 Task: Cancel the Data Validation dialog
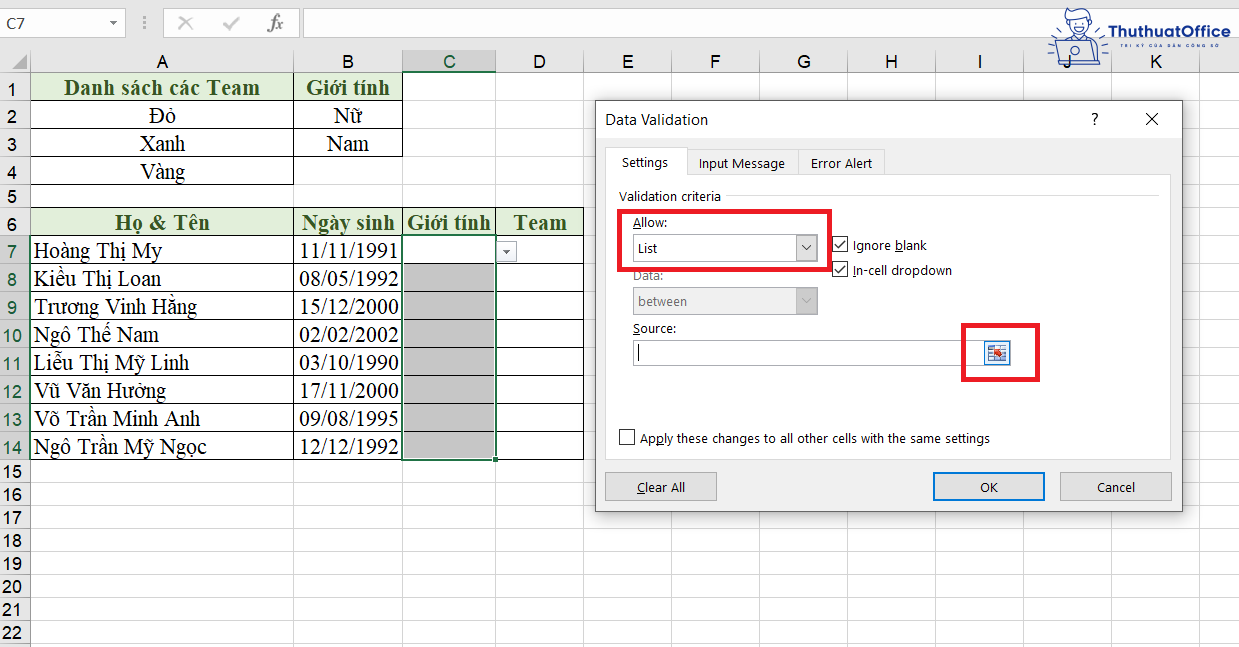[x=1115, y=486]
